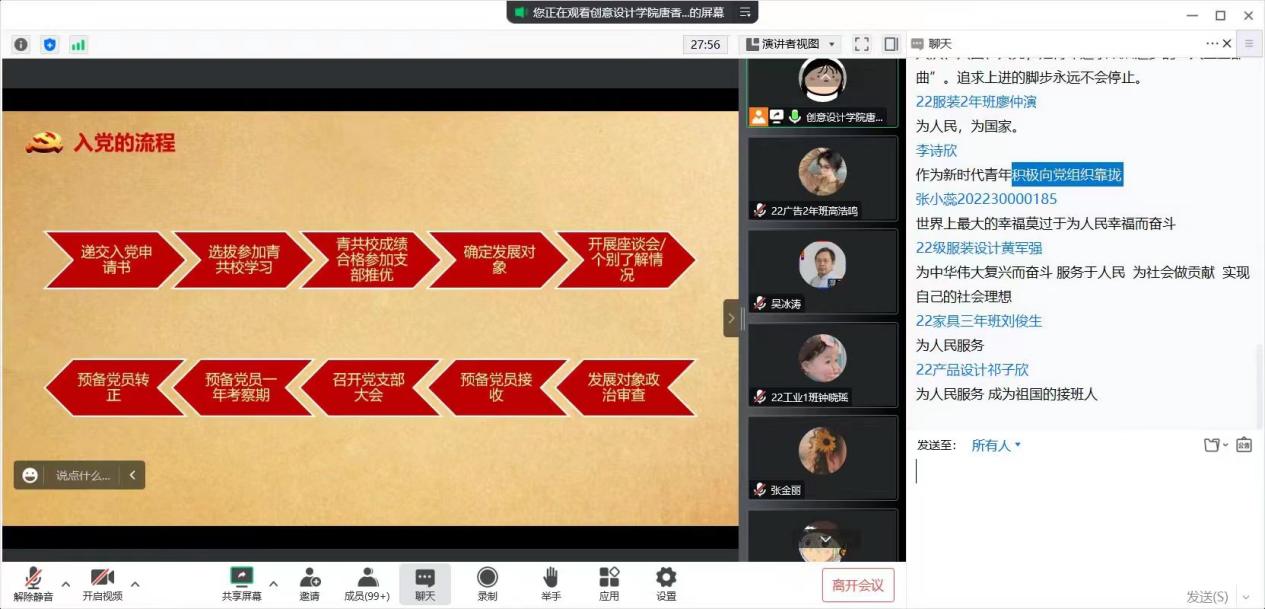Toggle the 聊天 panel from bottom toolbar
The height and width of the screenshot is (609, 1265).
(x=425, y=584)
